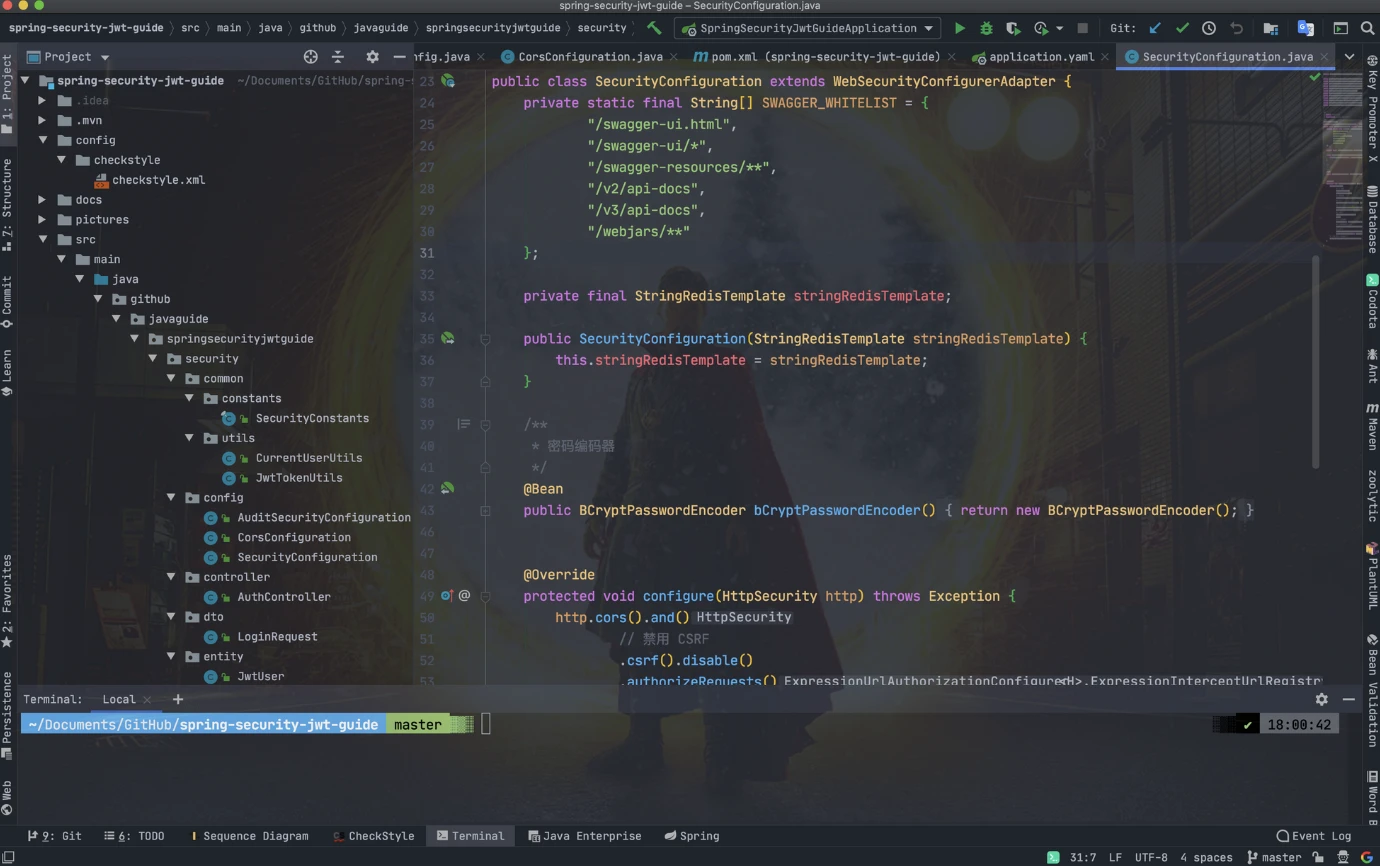The image size is (1380, 866).
Task: Click the editor vertical scrollbar
Action: pyautogui.click(x=1315, y=360)
